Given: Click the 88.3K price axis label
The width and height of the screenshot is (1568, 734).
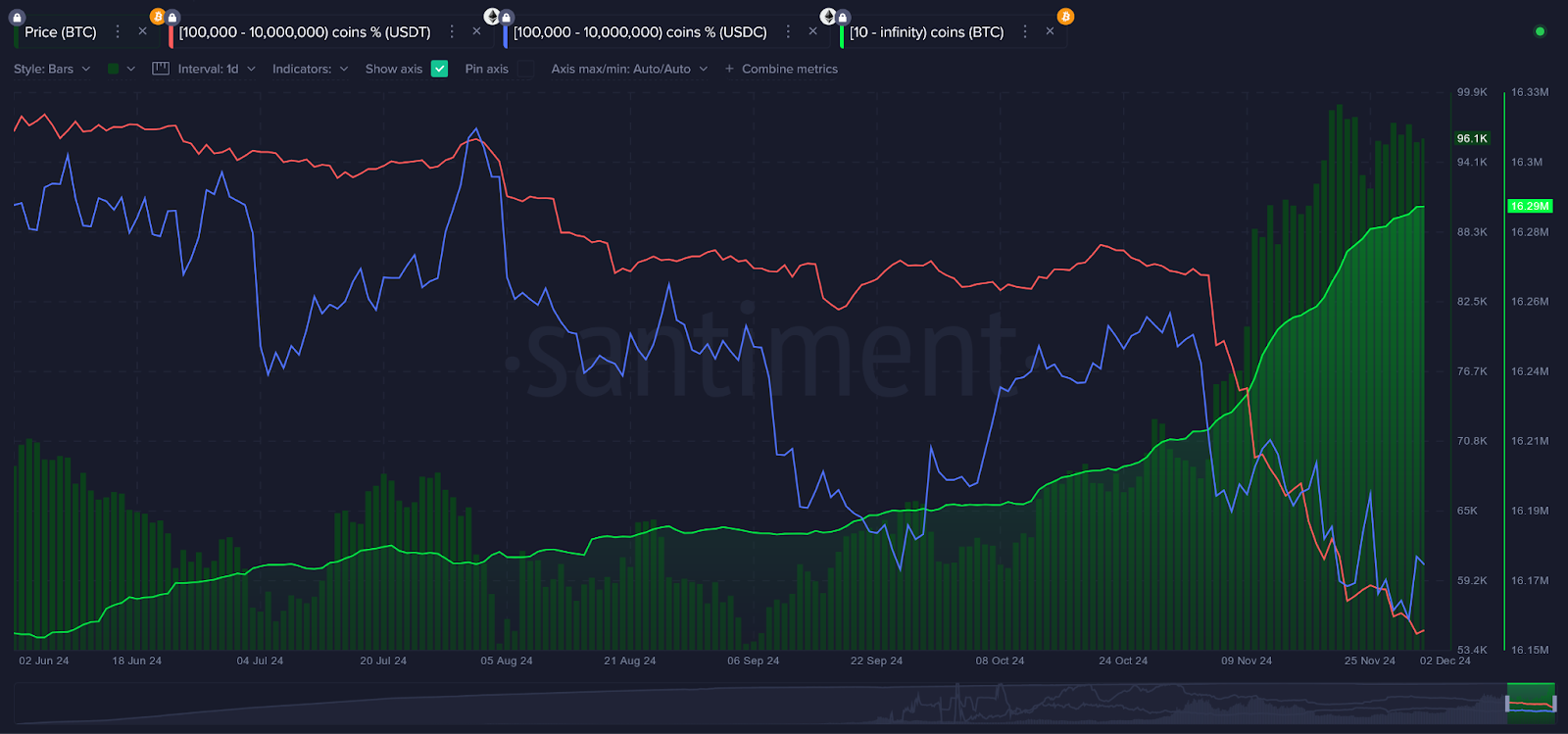Looking at the screenshot, I should [x=1472, y=232].
